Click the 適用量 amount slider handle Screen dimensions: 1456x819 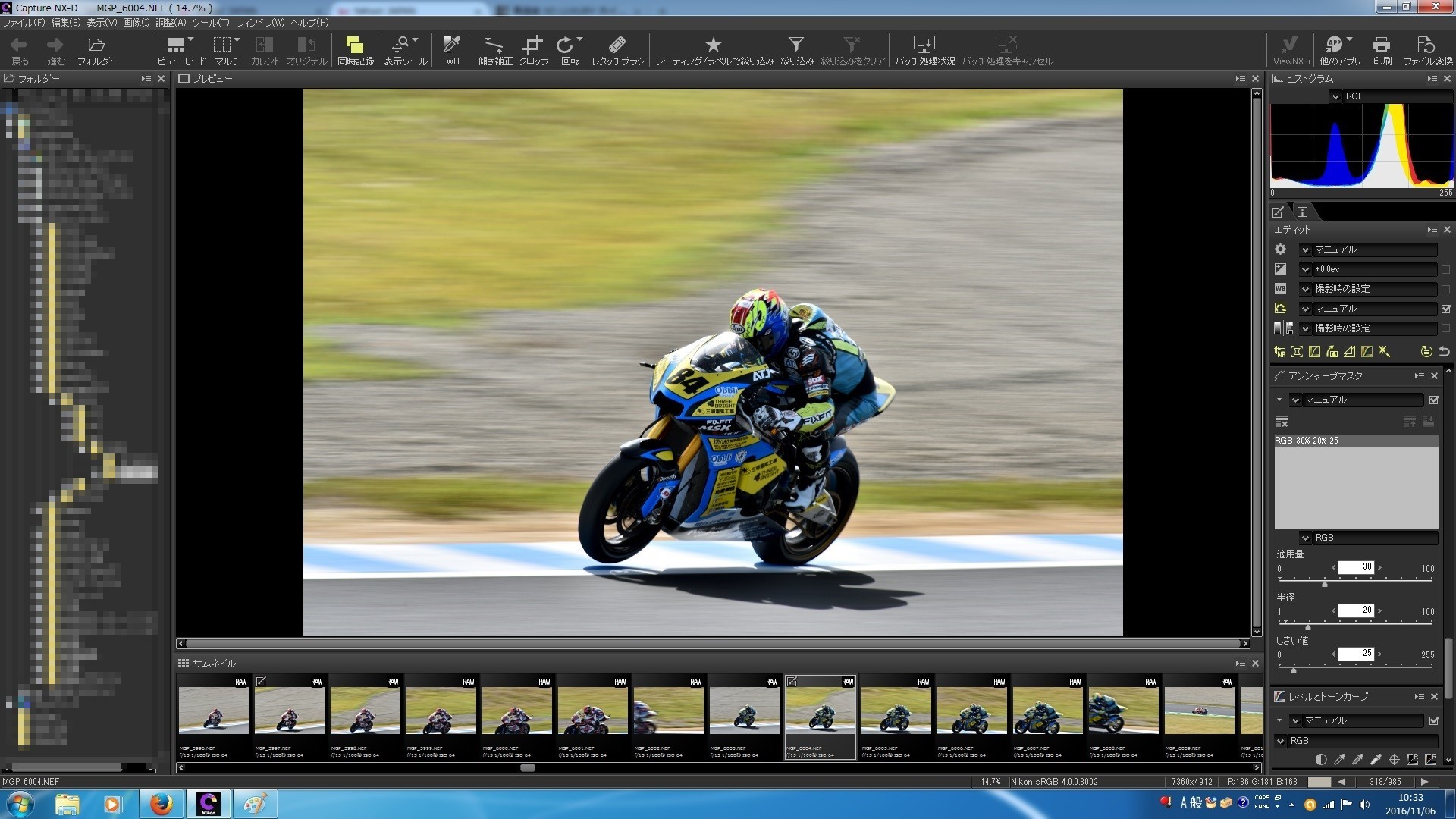pos(1325,584)
